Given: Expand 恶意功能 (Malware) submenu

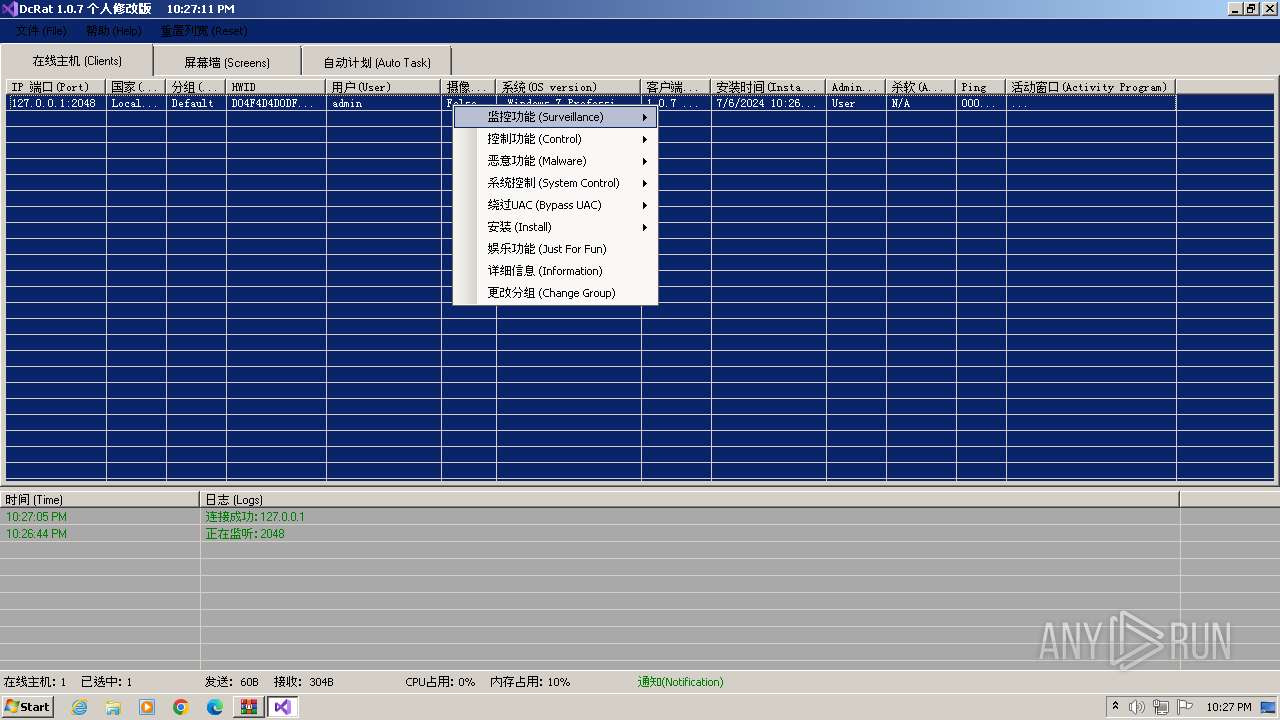Looking at the screenshot, I should (x=555, y=161).
